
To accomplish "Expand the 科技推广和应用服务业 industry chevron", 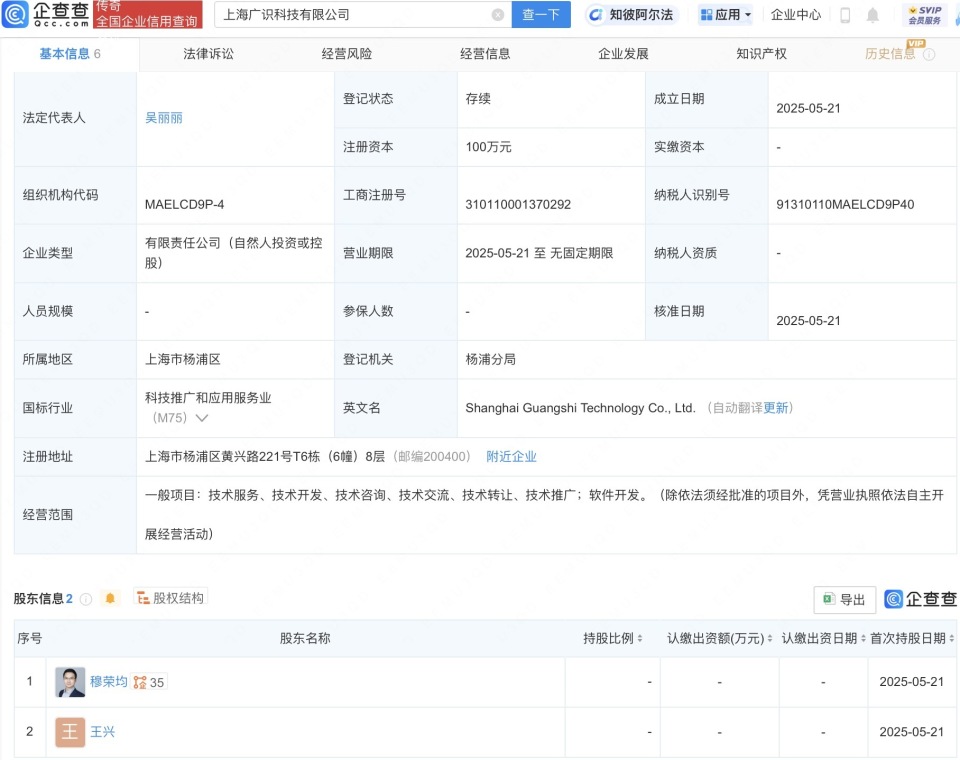I will pos(201,418).
